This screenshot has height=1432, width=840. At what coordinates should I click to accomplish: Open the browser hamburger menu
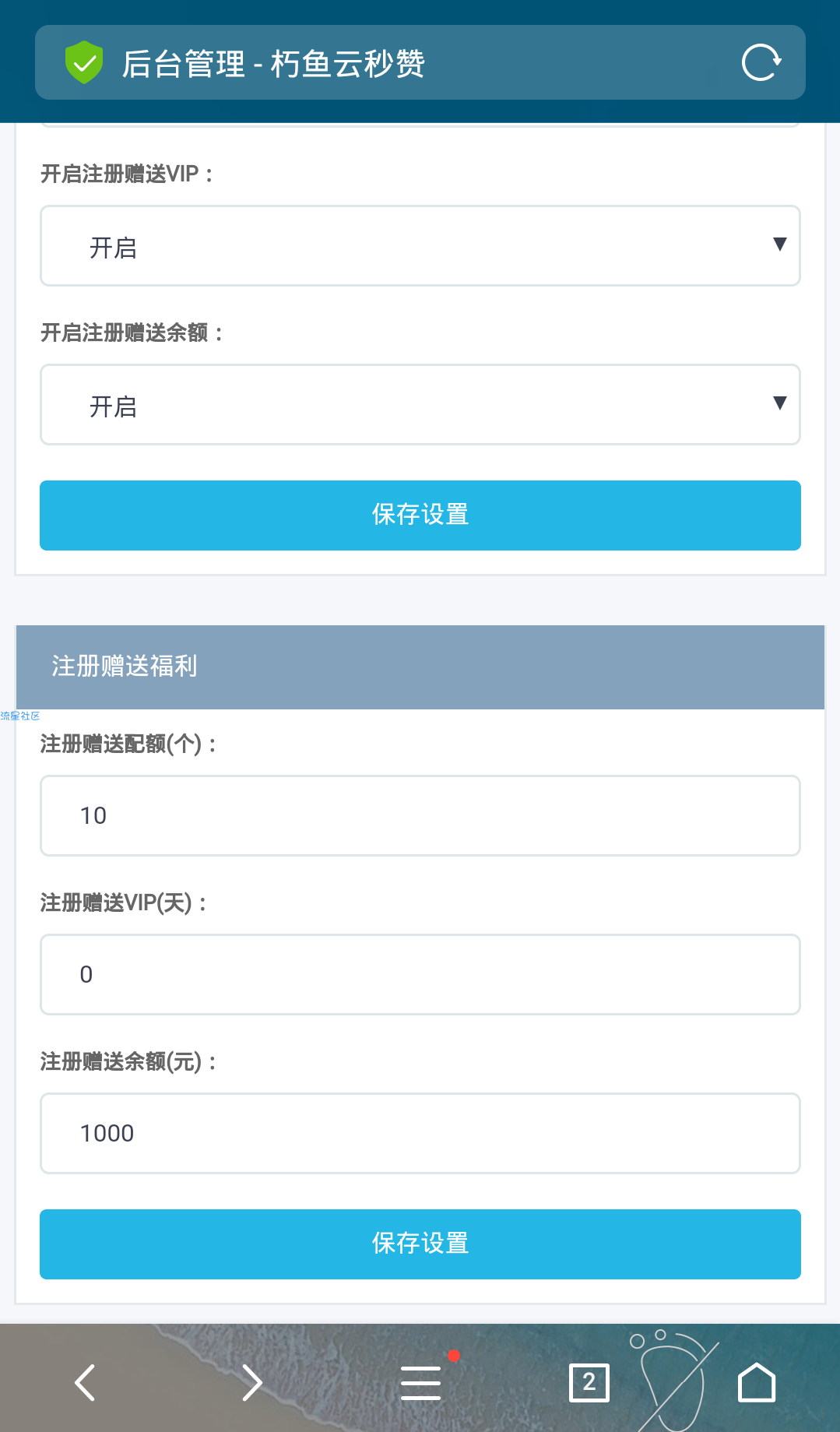(x=420, y=1383)
